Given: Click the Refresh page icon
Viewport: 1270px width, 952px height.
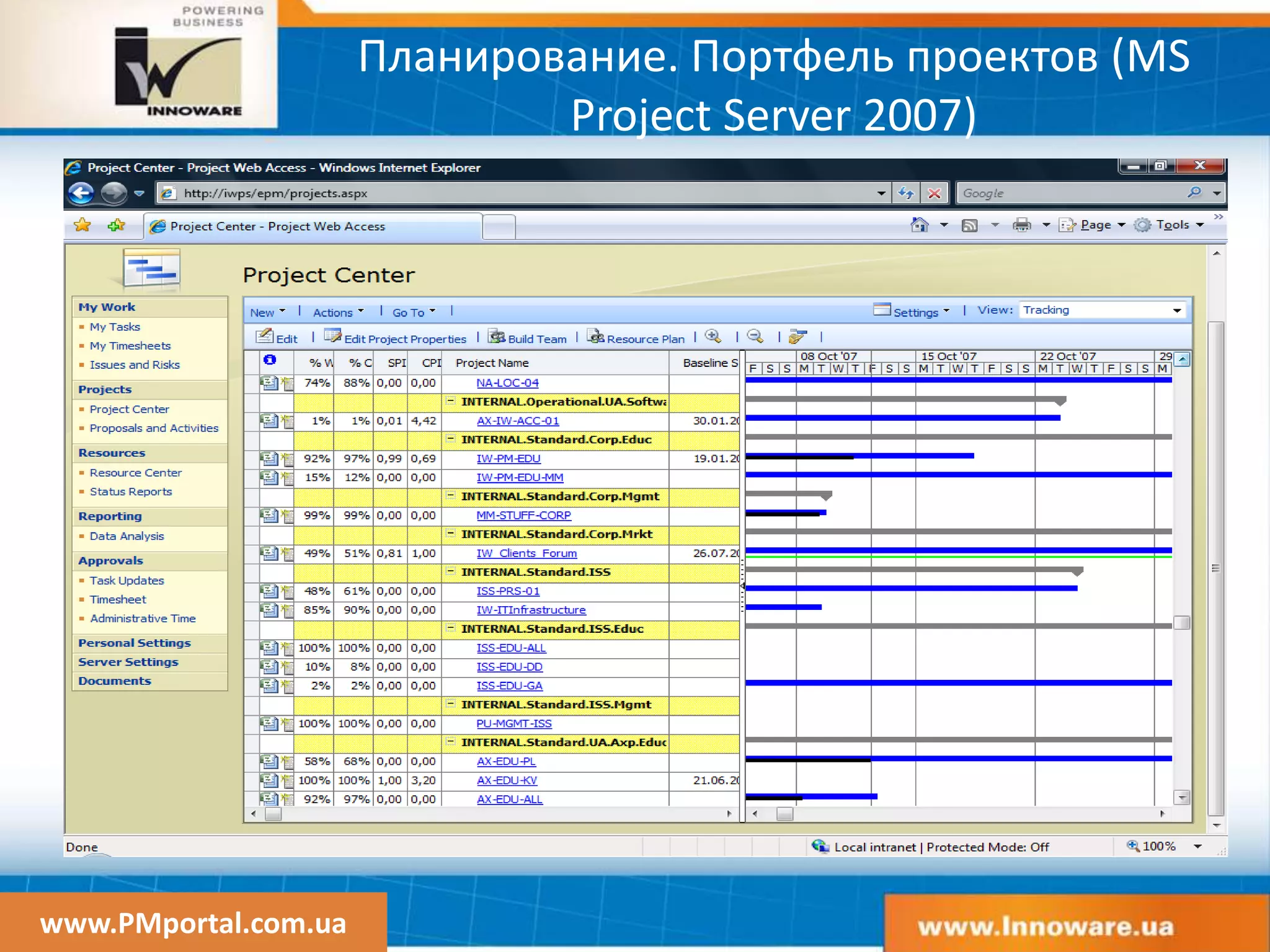Looking at the screenshot, I should 906,193.
